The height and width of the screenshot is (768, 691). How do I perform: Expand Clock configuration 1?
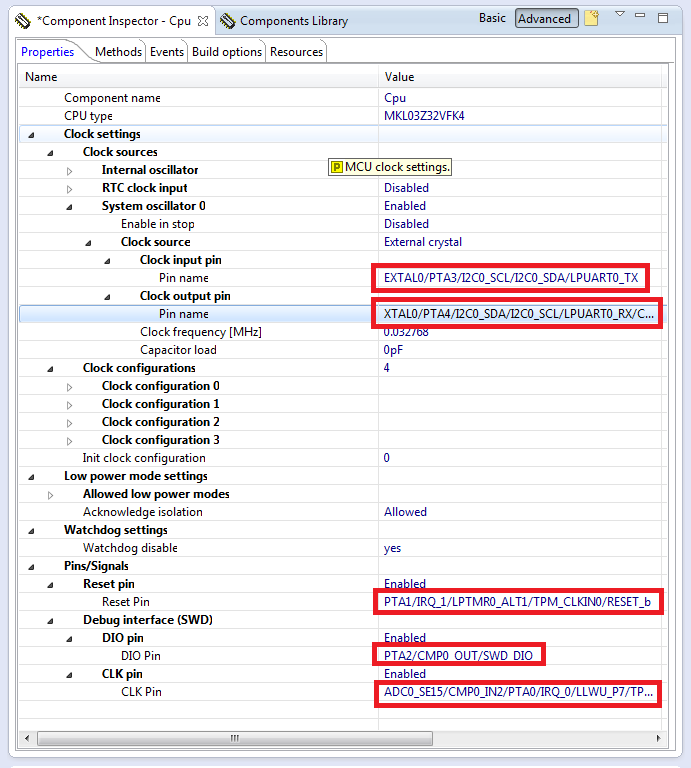(x=70, y=405)
